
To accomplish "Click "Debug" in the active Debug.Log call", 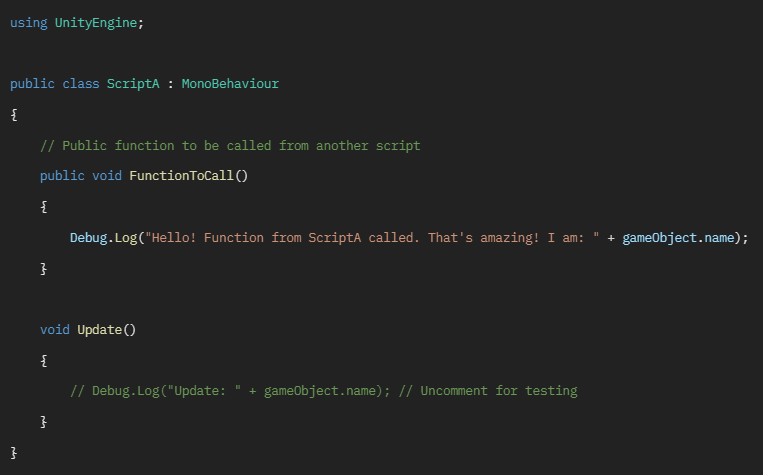I will [x=88, y=238].
